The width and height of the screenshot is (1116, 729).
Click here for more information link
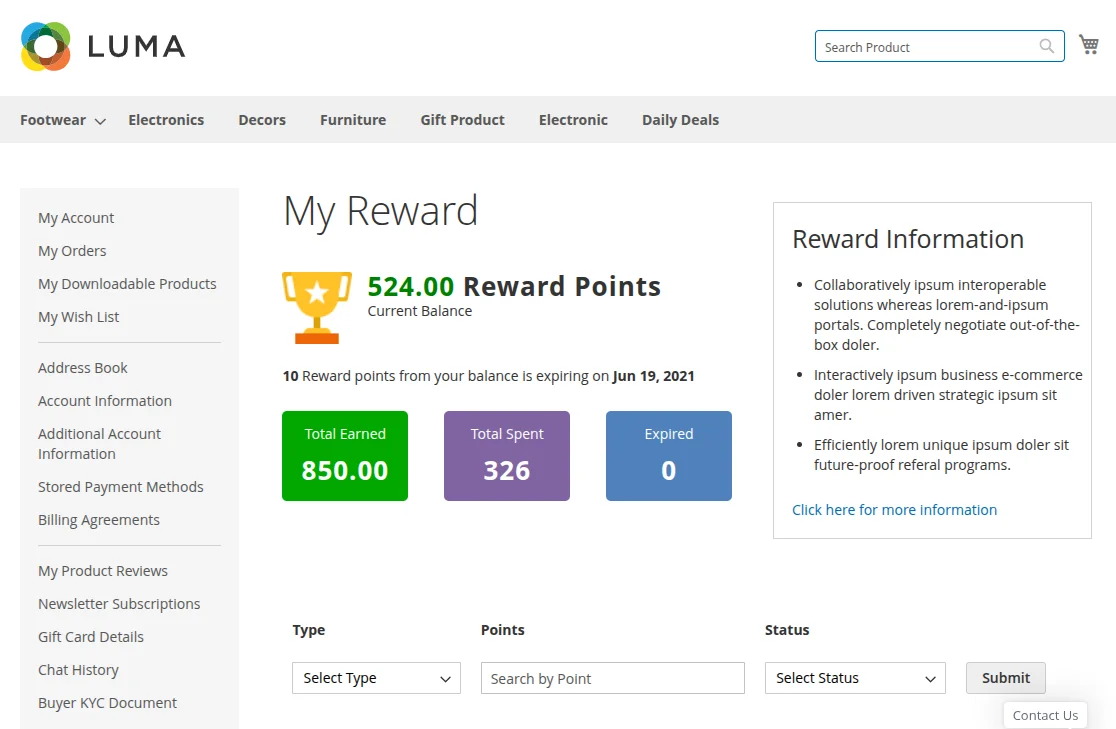[x=894, y=509]
